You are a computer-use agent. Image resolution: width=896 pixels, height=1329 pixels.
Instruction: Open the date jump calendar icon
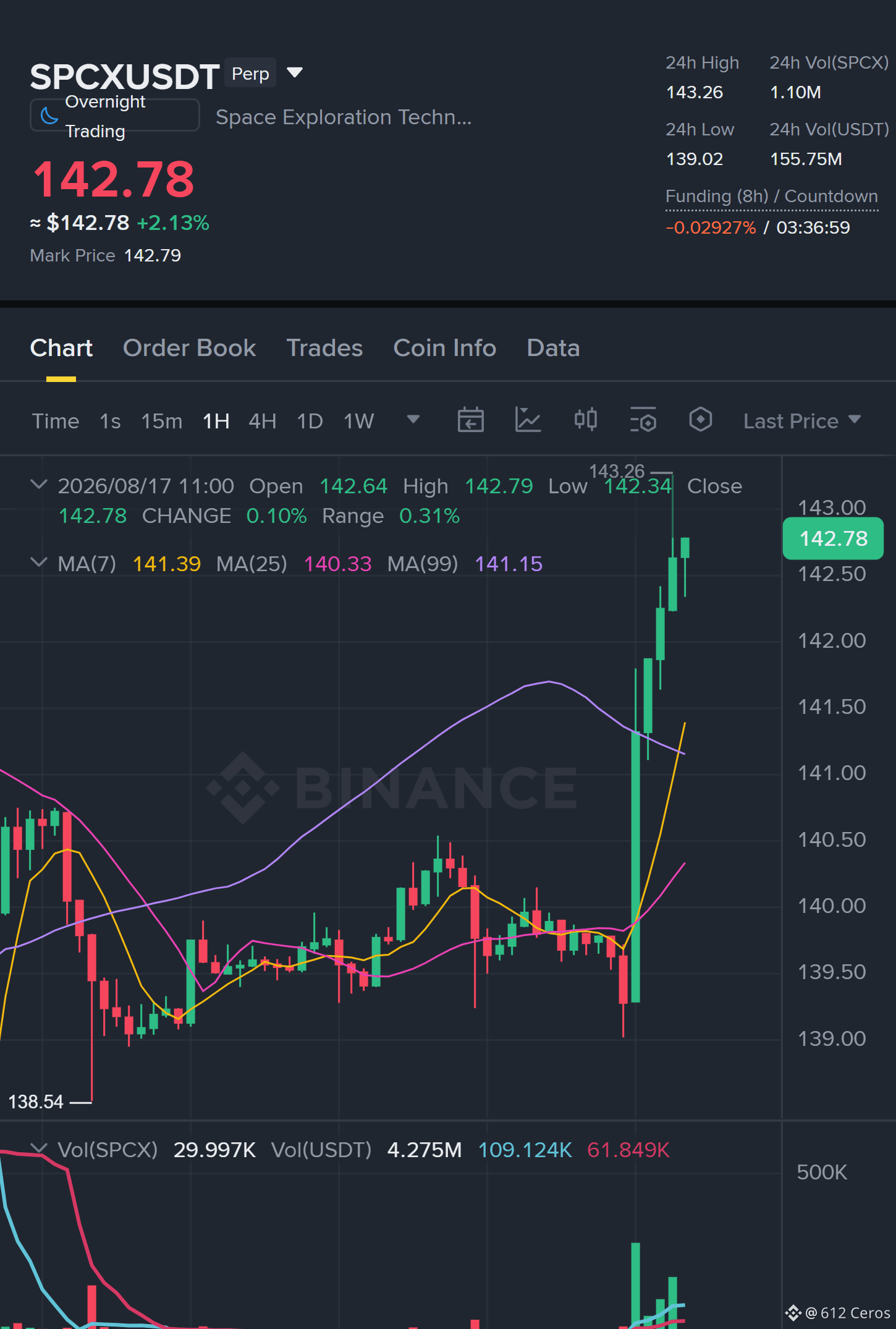pyautogui.click(x=470, y=420)
